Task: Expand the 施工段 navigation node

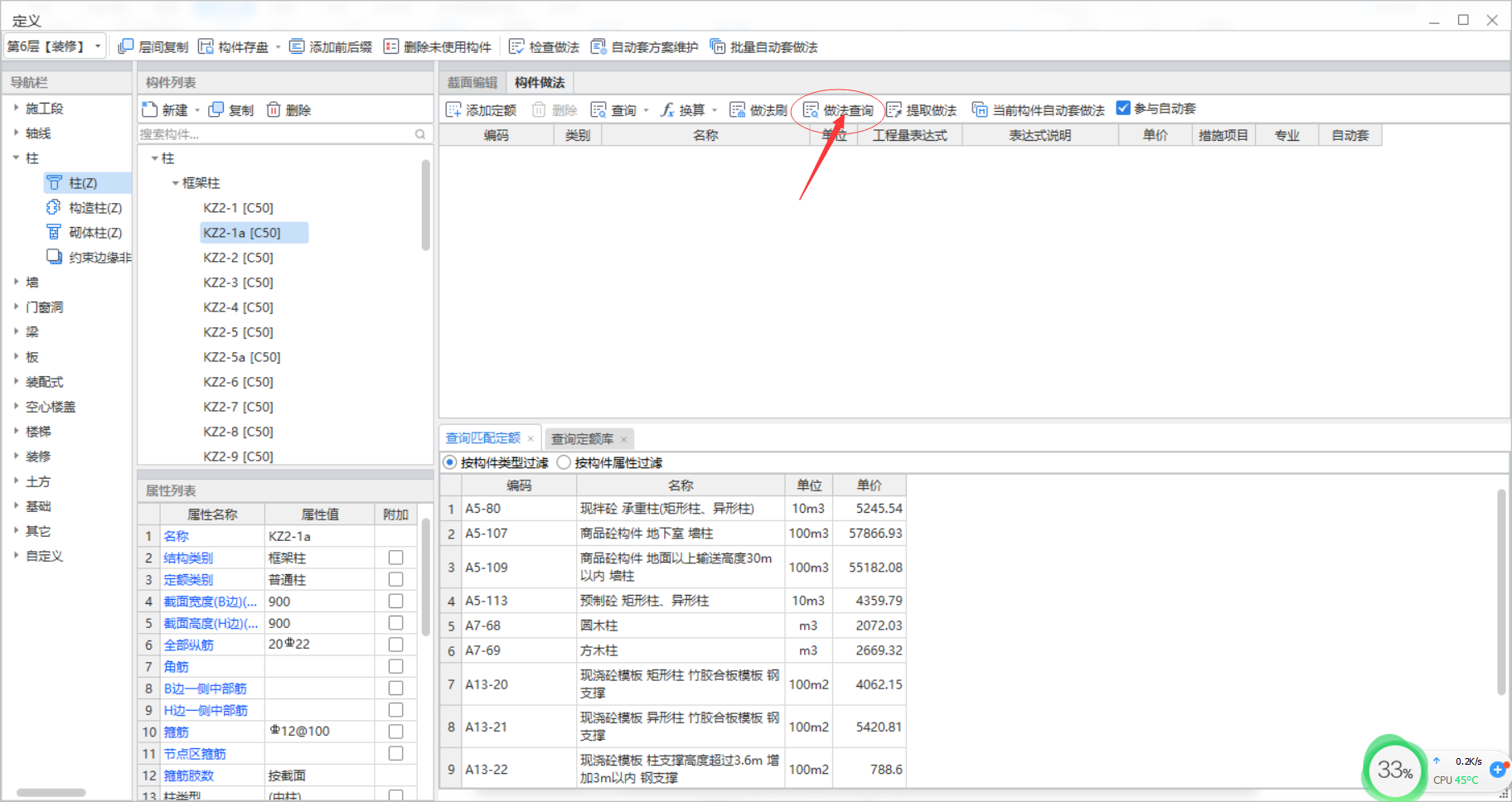Action: coord(16,108)
